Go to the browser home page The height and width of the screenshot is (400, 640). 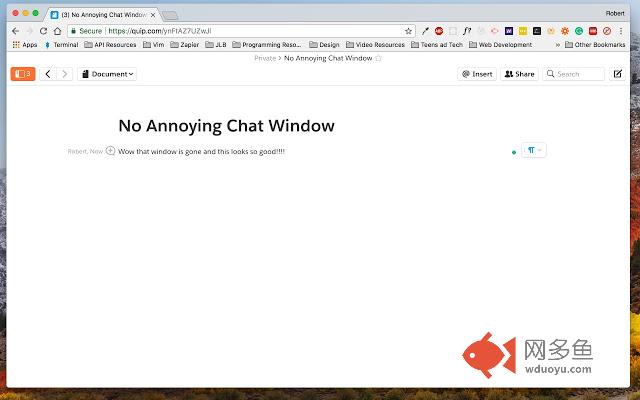pyautogui.click(x=58, y=31)
